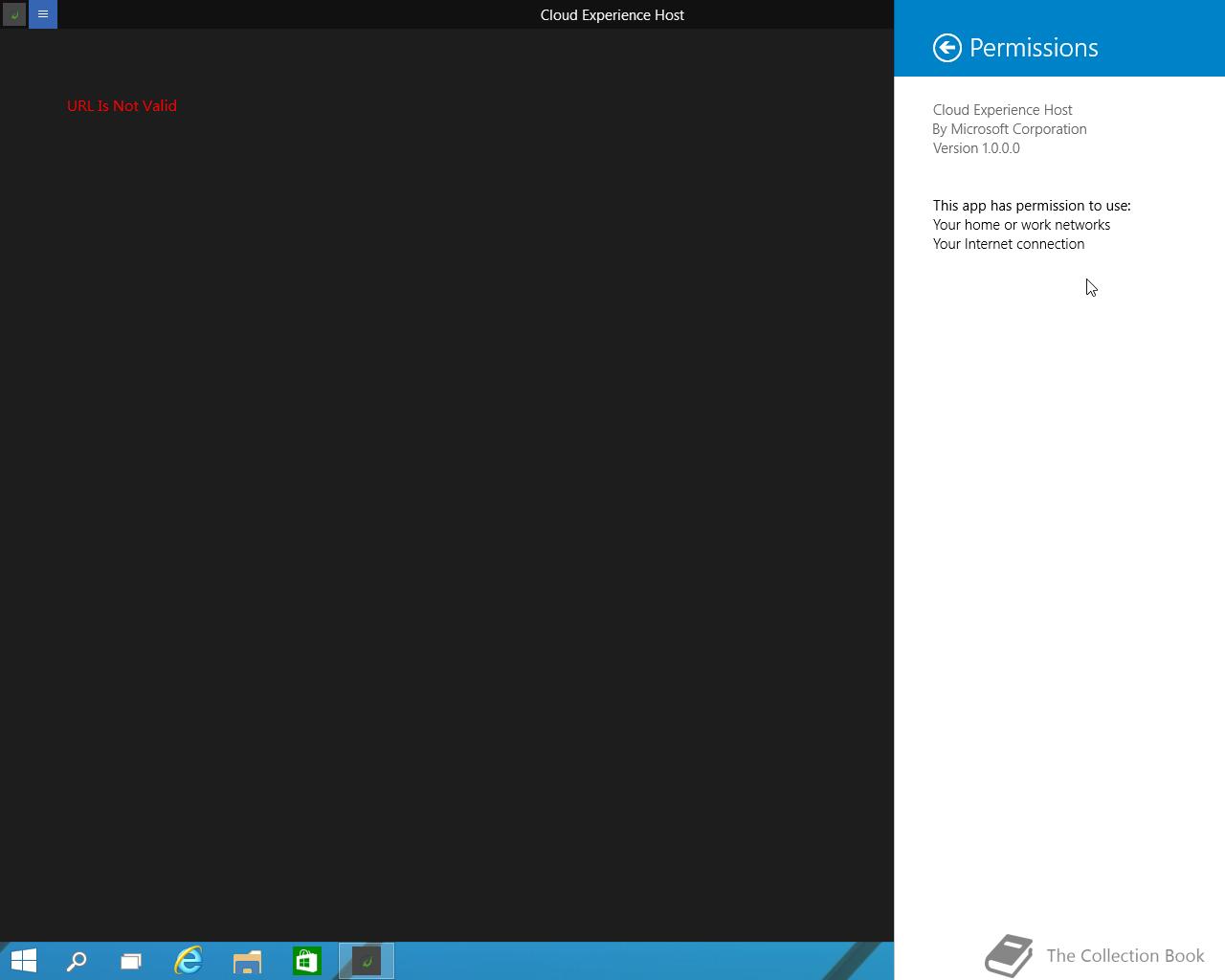This screenshot has width=1225, height=980.
Task: Click 'Your Internet connection' entry
Action: (x=1009, y=244)
